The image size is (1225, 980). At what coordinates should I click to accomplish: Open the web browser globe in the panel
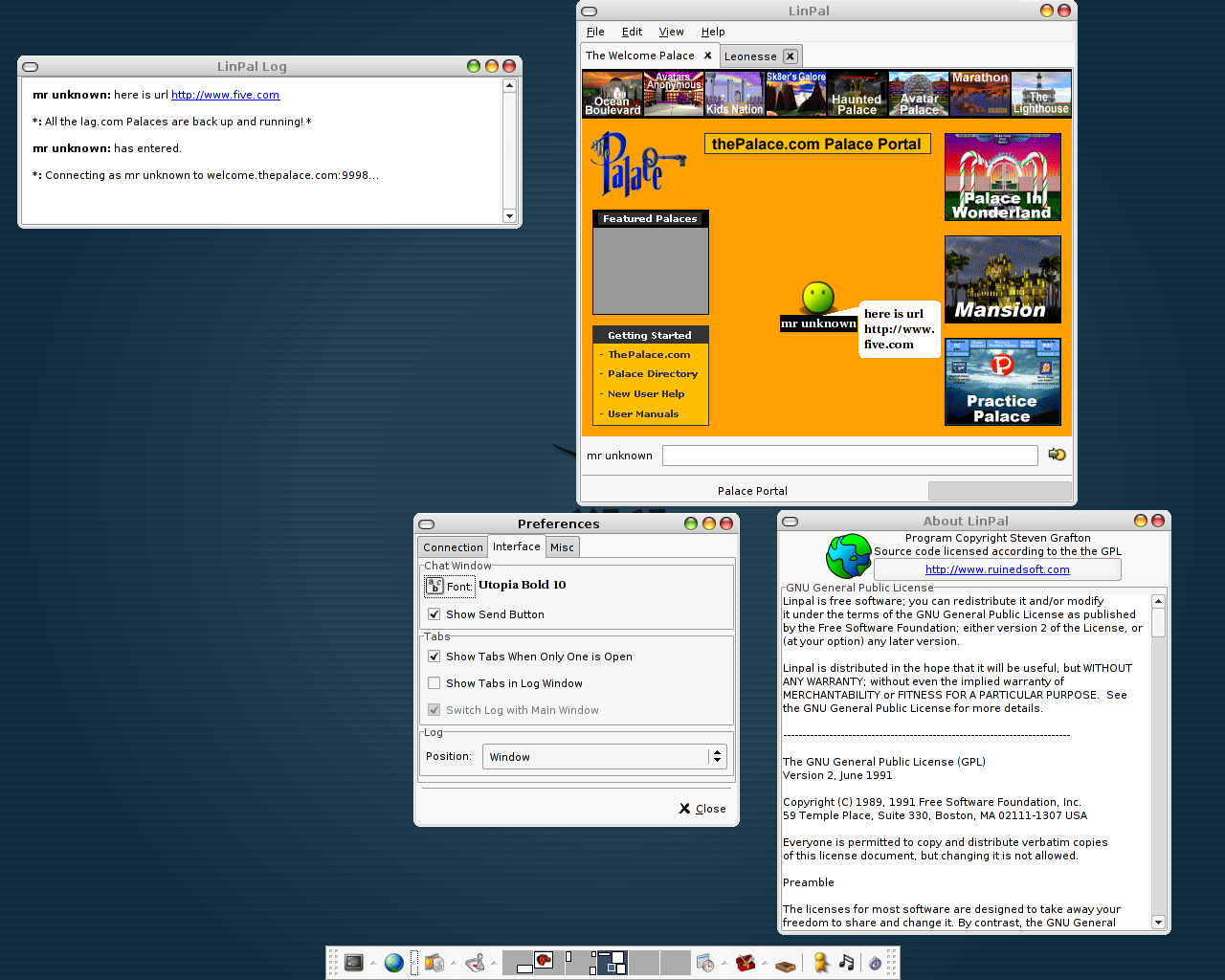[x=394, y=963]
